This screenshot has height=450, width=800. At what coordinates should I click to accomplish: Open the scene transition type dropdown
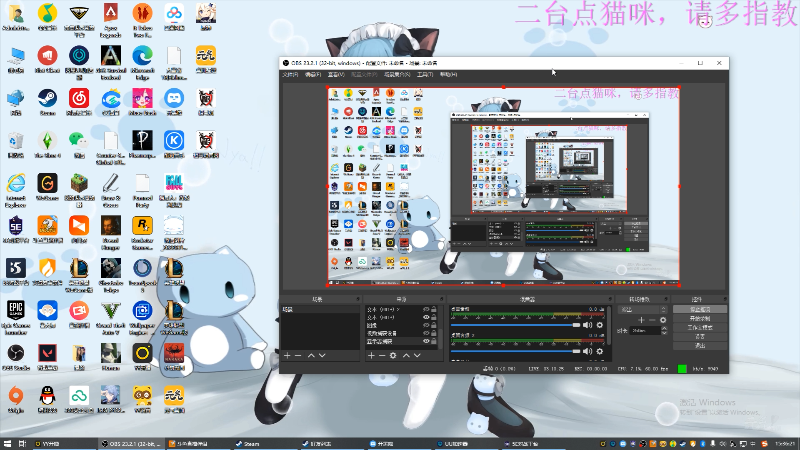point(642,309)
